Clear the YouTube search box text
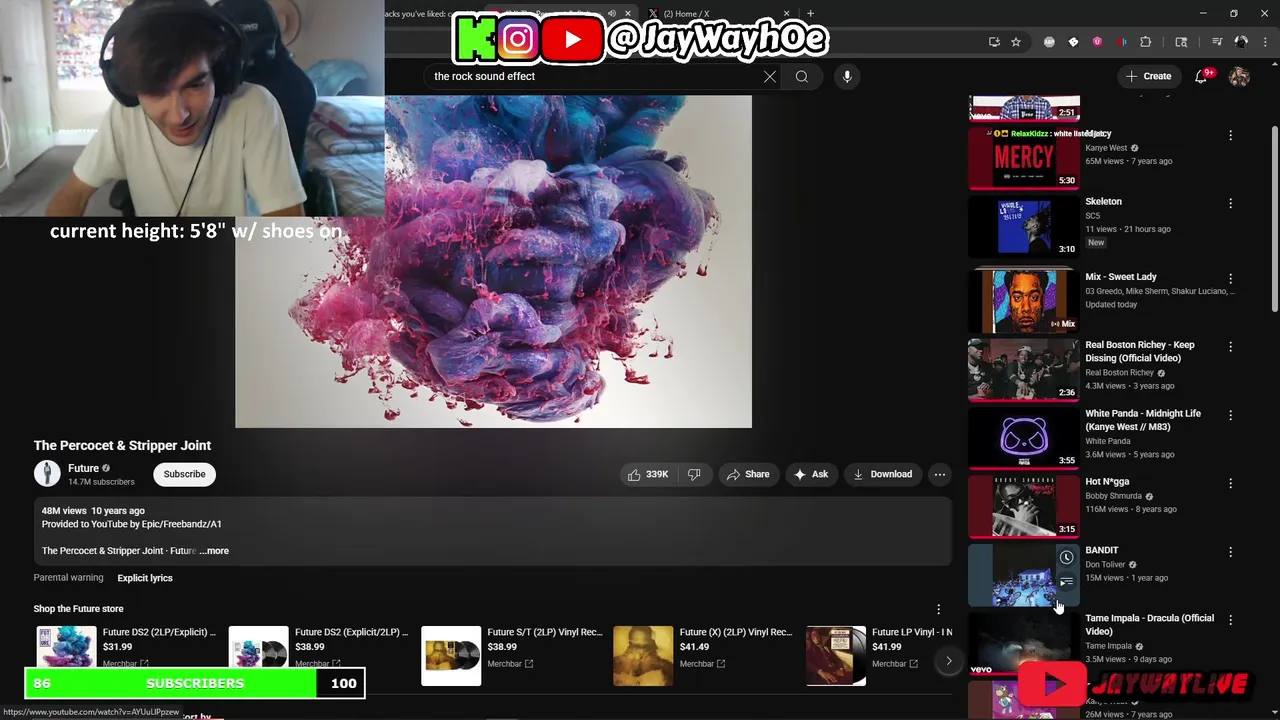1280x720 pixels. tap(770, 76)
